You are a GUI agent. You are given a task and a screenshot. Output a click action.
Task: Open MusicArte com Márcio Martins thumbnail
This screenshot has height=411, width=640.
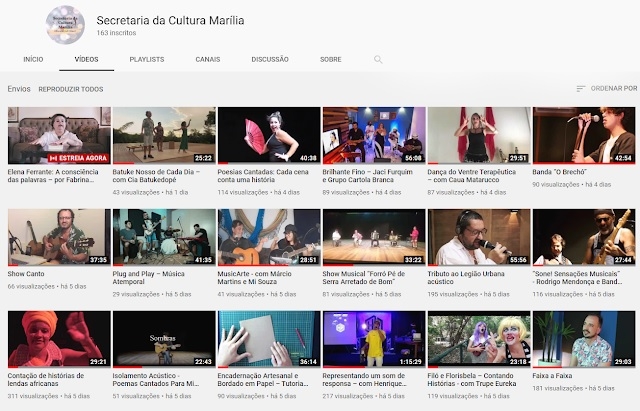click(269, 237)
